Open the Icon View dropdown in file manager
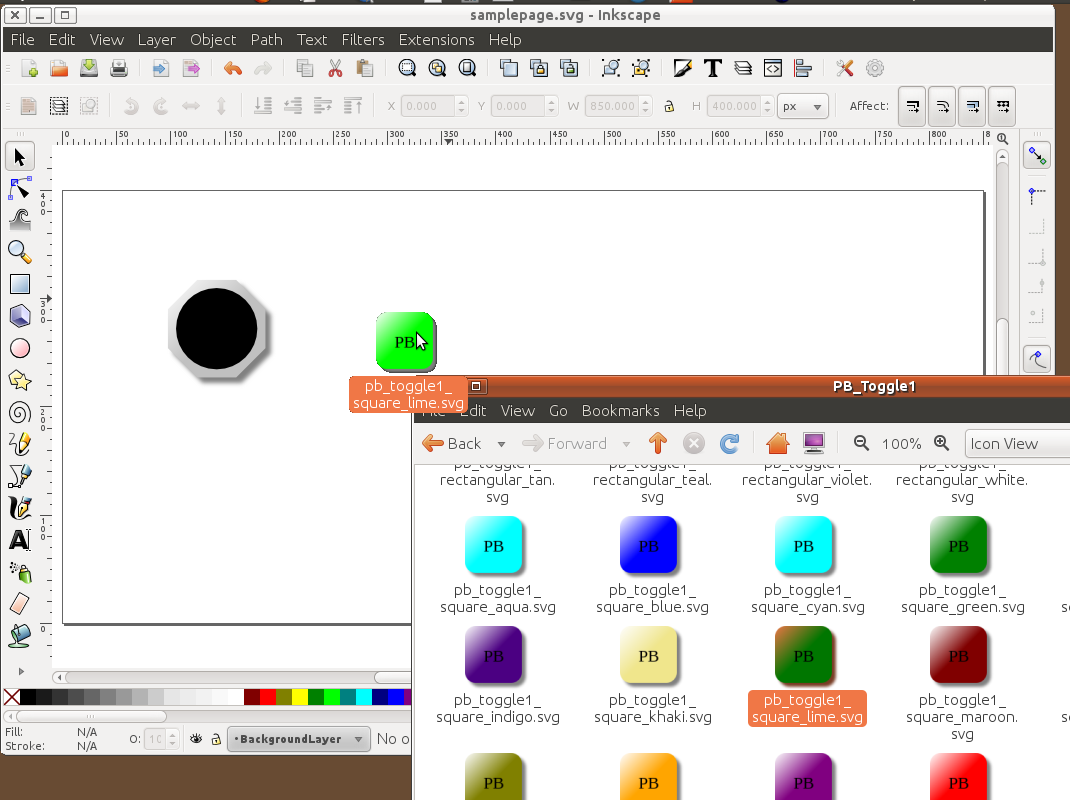Viewport: 1070px width, 800px height. 1015,443
